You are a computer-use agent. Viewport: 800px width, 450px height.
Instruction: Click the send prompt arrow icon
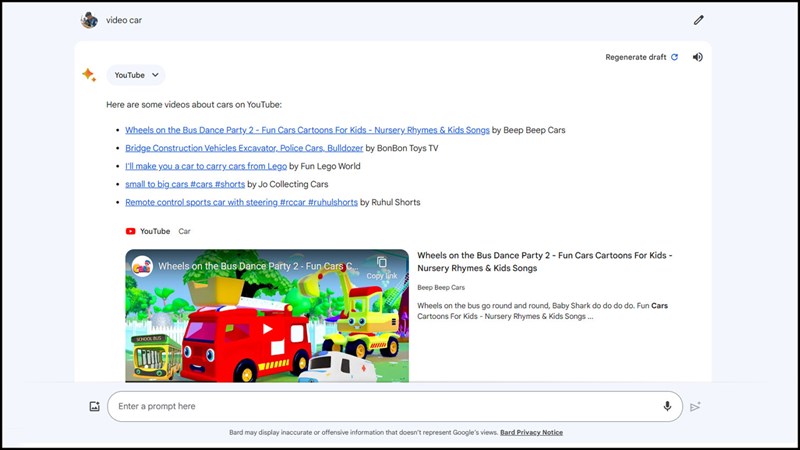coord(695,406)
